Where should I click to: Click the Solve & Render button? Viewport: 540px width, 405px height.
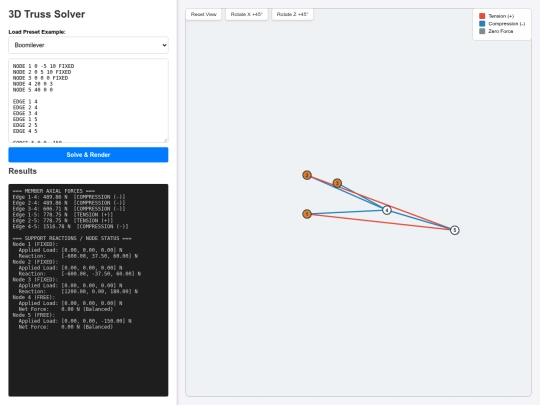tap(88, 155)
